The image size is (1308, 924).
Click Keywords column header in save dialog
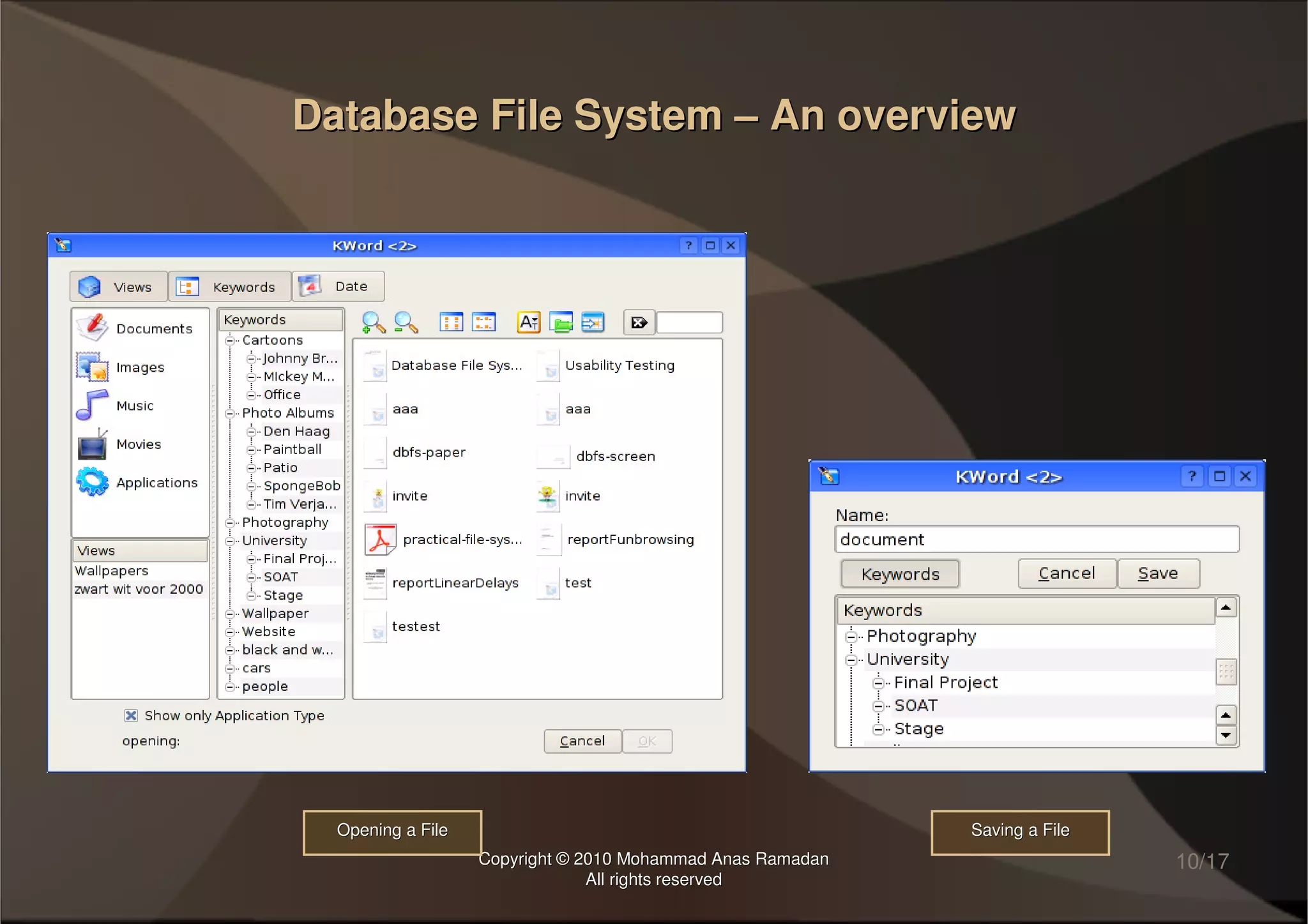click(1026, 610)
